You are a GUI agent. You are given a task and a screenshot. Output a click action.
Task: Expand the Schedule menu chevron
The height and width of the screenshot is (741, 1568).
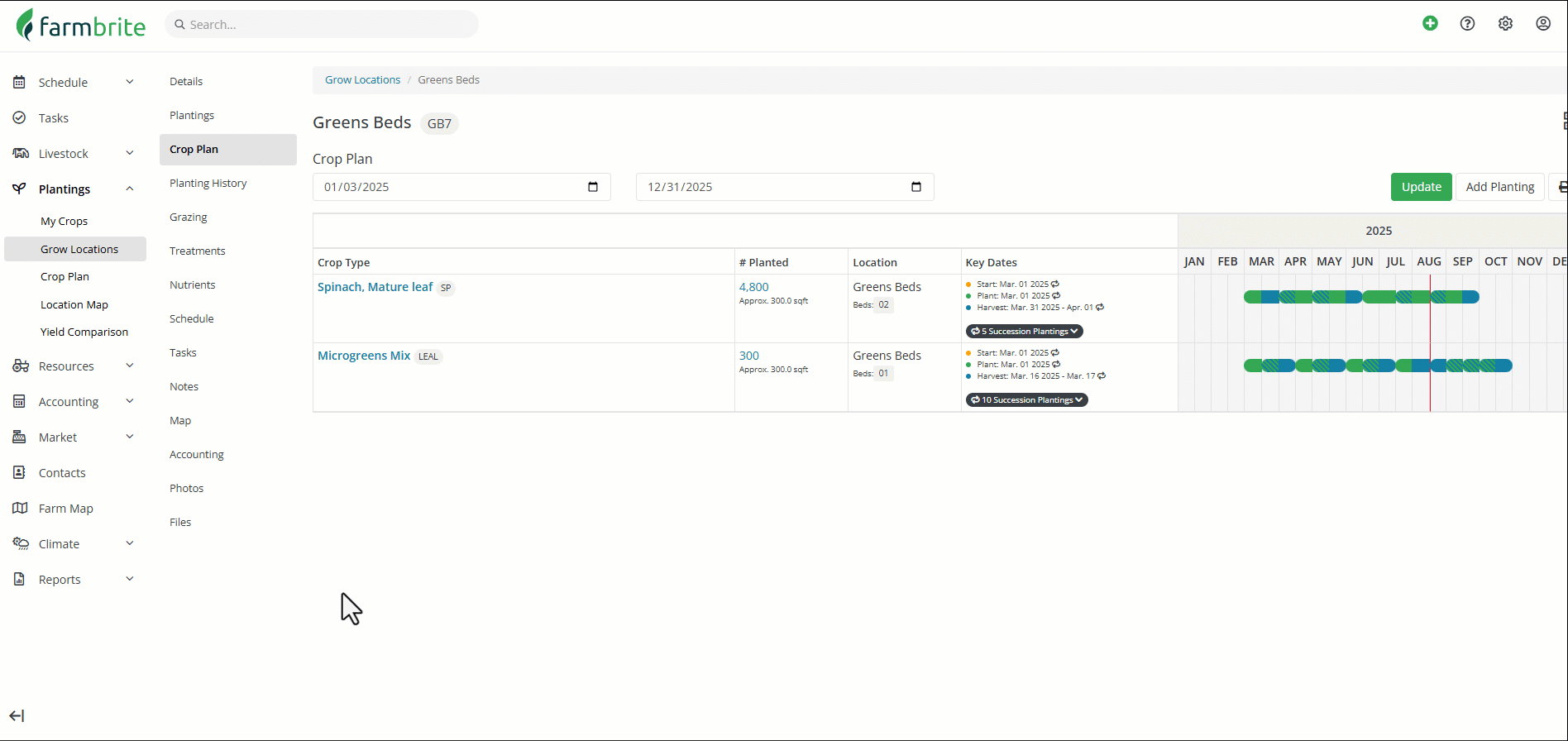130,81
